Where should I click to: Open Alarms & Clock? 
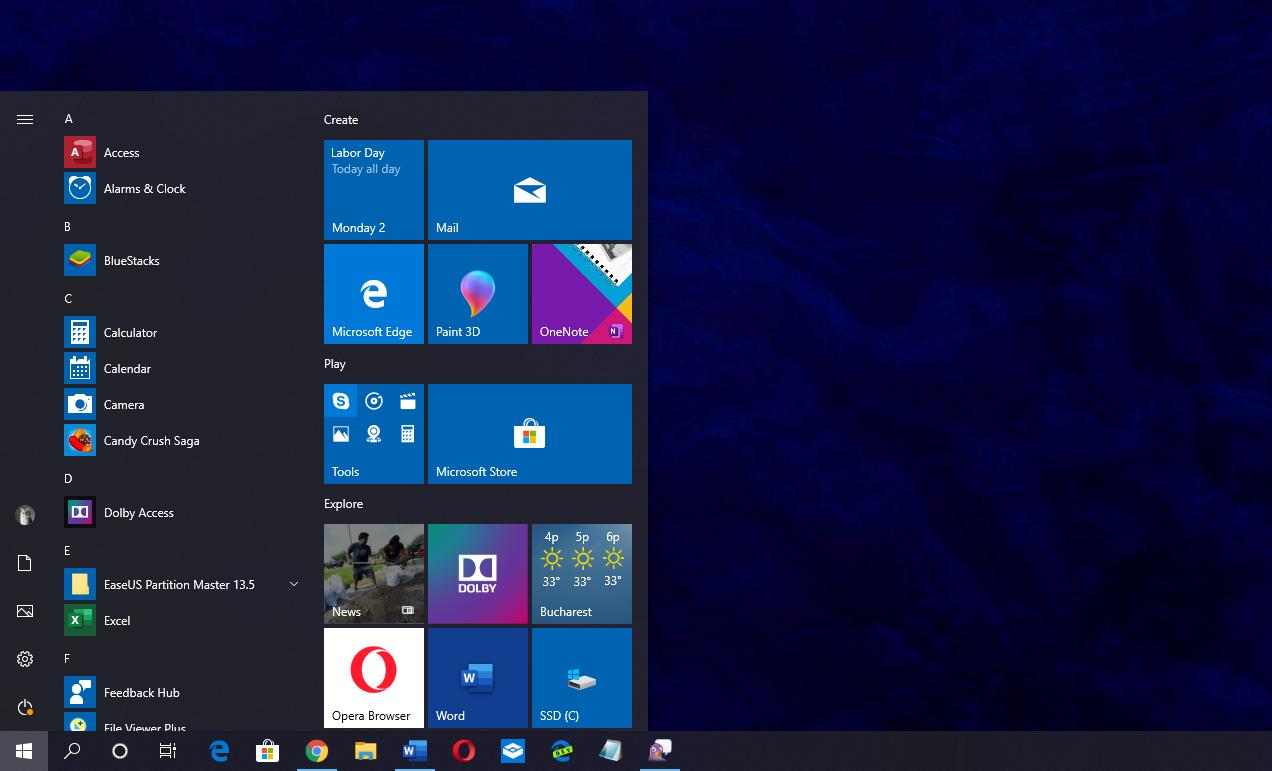(182, 188)
